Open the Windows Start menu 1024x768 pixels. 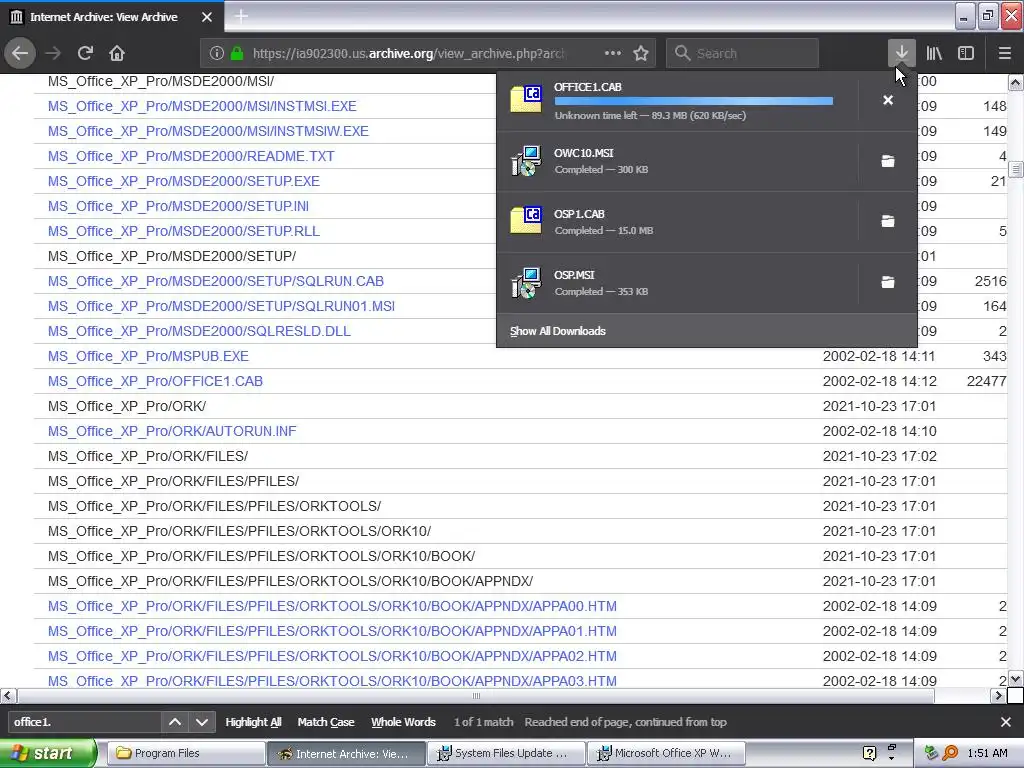pyautogui.click(x=47, y=753)
